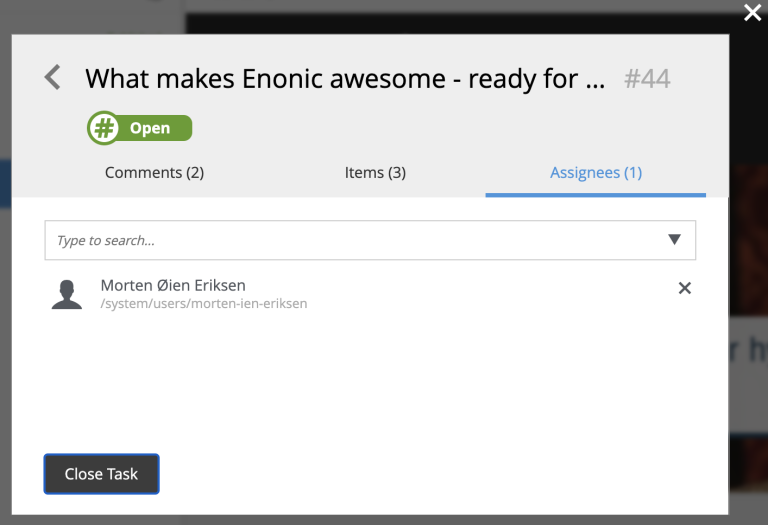The height and width of the screenshot is (525, 768).
Task: Select the Morten Øien Eriksen name
Action: coord(173,285)
